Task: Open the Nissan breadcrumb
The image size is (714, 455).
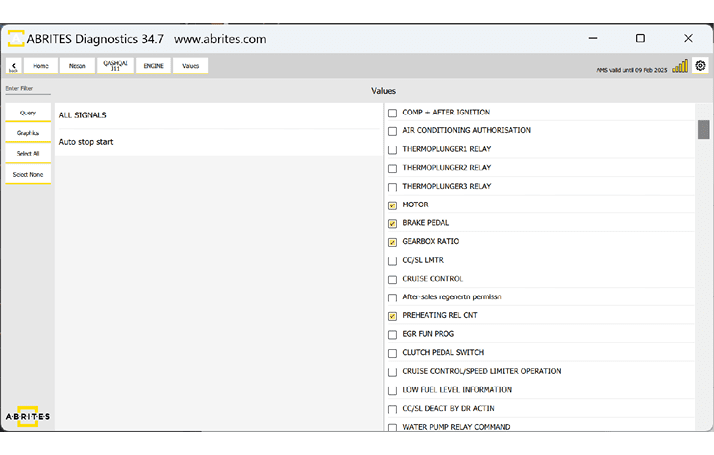Action: click(77, 66)
